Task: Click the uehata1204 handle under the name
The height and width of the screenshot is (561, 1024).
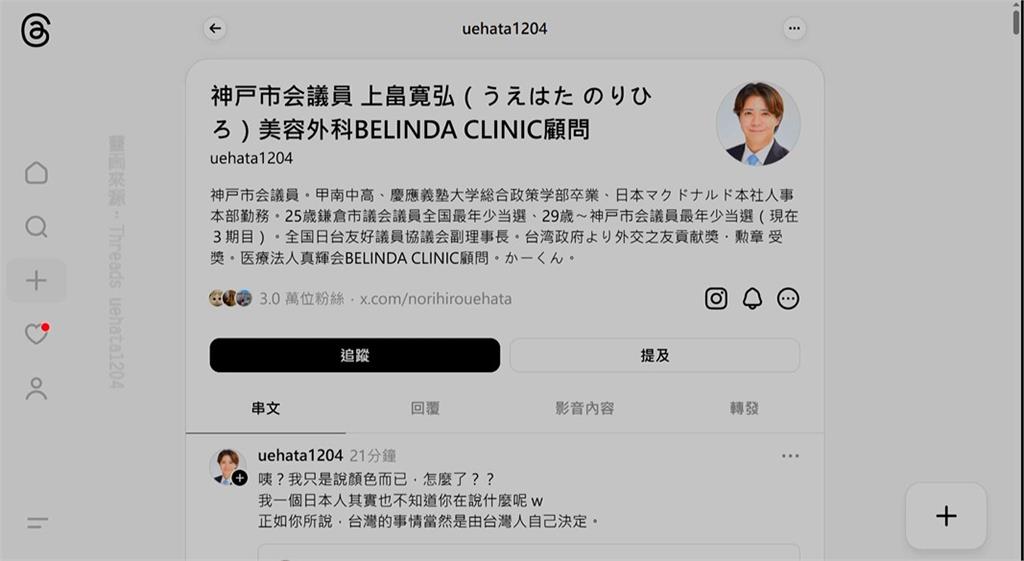Action: point(251,158)
